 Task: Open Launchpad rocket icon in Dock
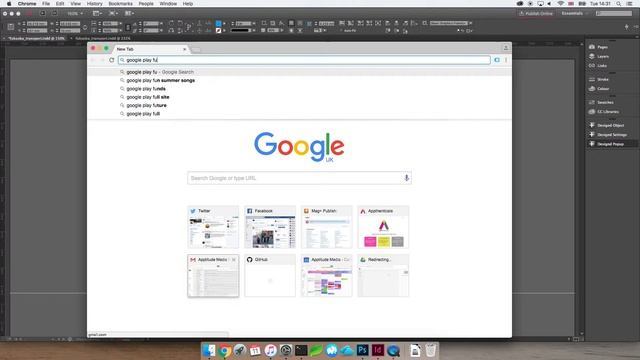240,350
